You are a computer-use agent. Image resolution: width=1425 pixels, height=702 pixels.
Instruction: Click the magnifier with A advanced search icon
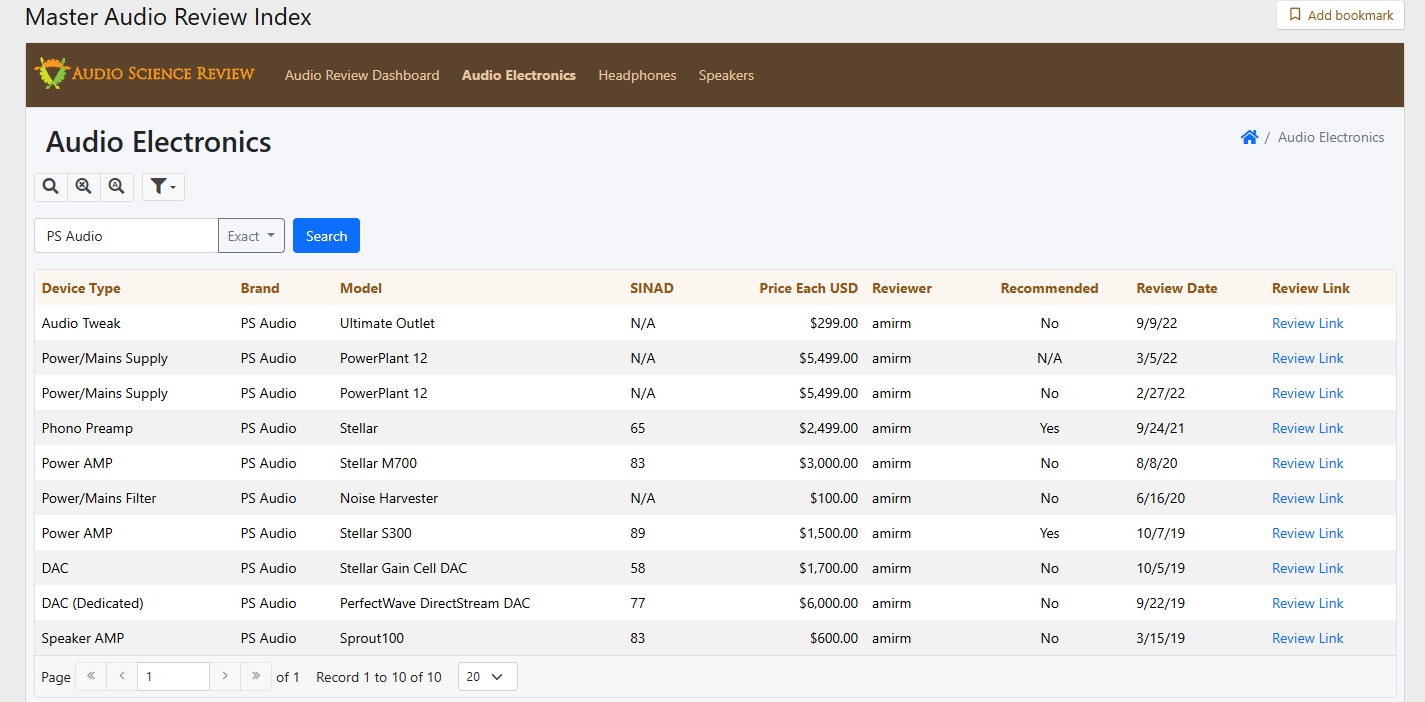117,187
